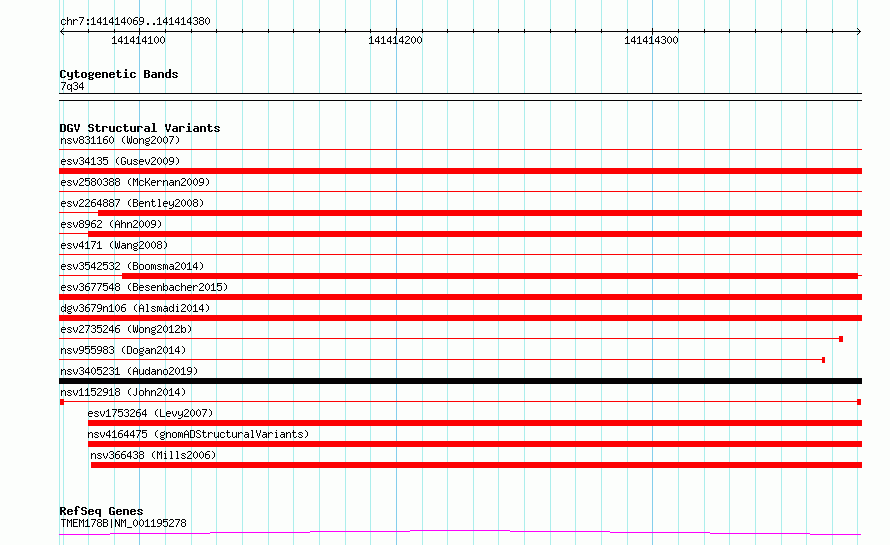
Task: Click the small red endpoint of nsv955983
Action: click(x=824, y=360)
